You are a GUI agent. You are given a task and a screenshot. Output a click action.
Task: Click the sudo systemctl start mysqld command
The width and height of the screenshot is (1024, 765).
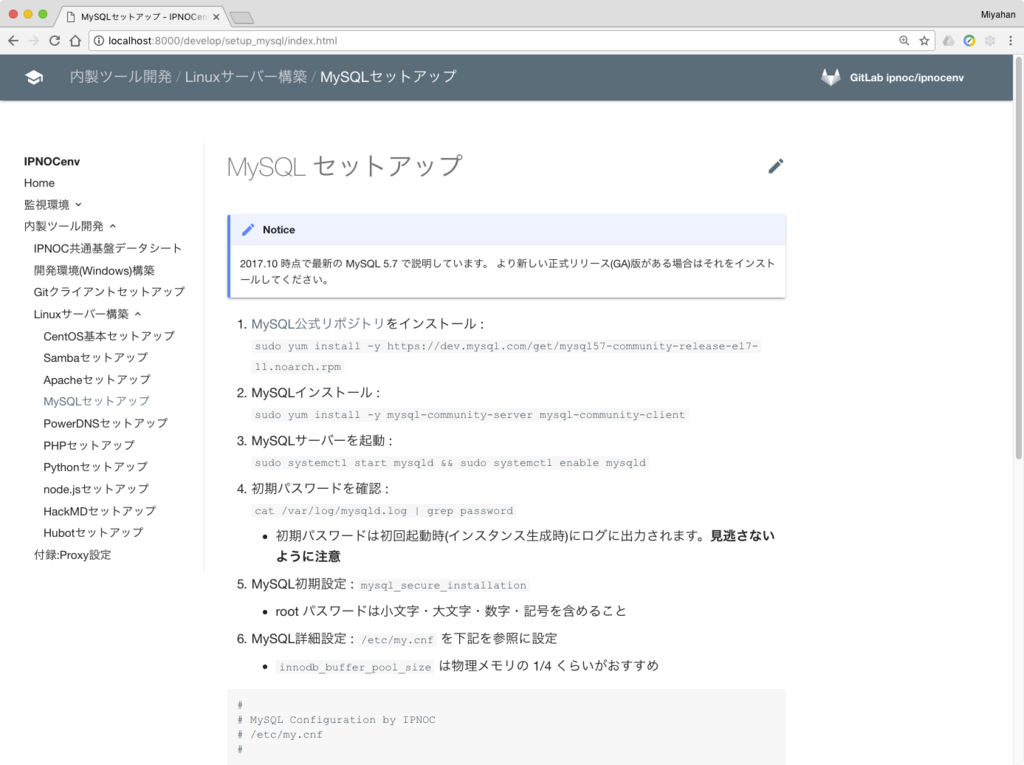point(450,463)
